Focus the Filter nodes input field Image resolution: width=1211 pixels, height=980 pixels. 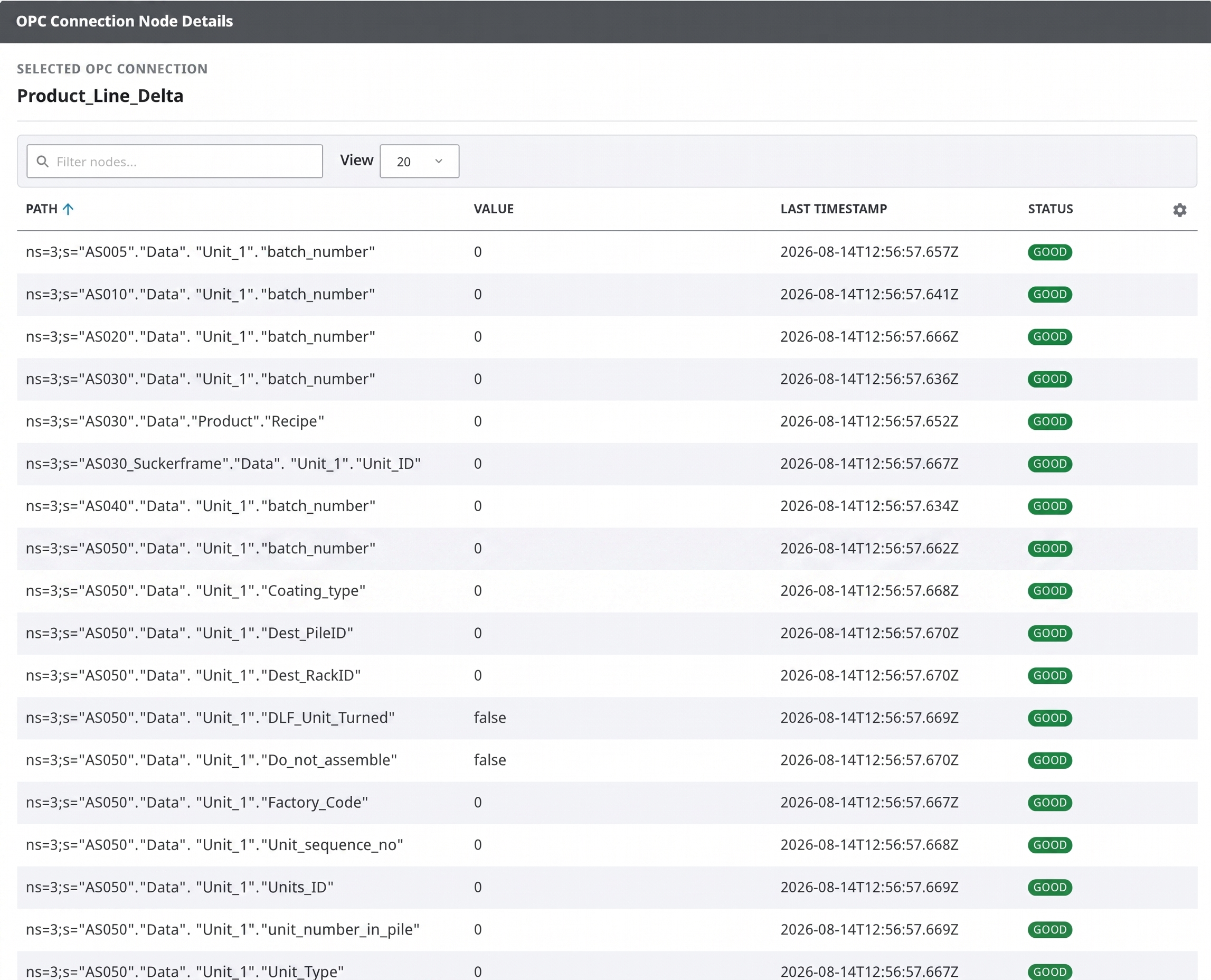(174, 162)
